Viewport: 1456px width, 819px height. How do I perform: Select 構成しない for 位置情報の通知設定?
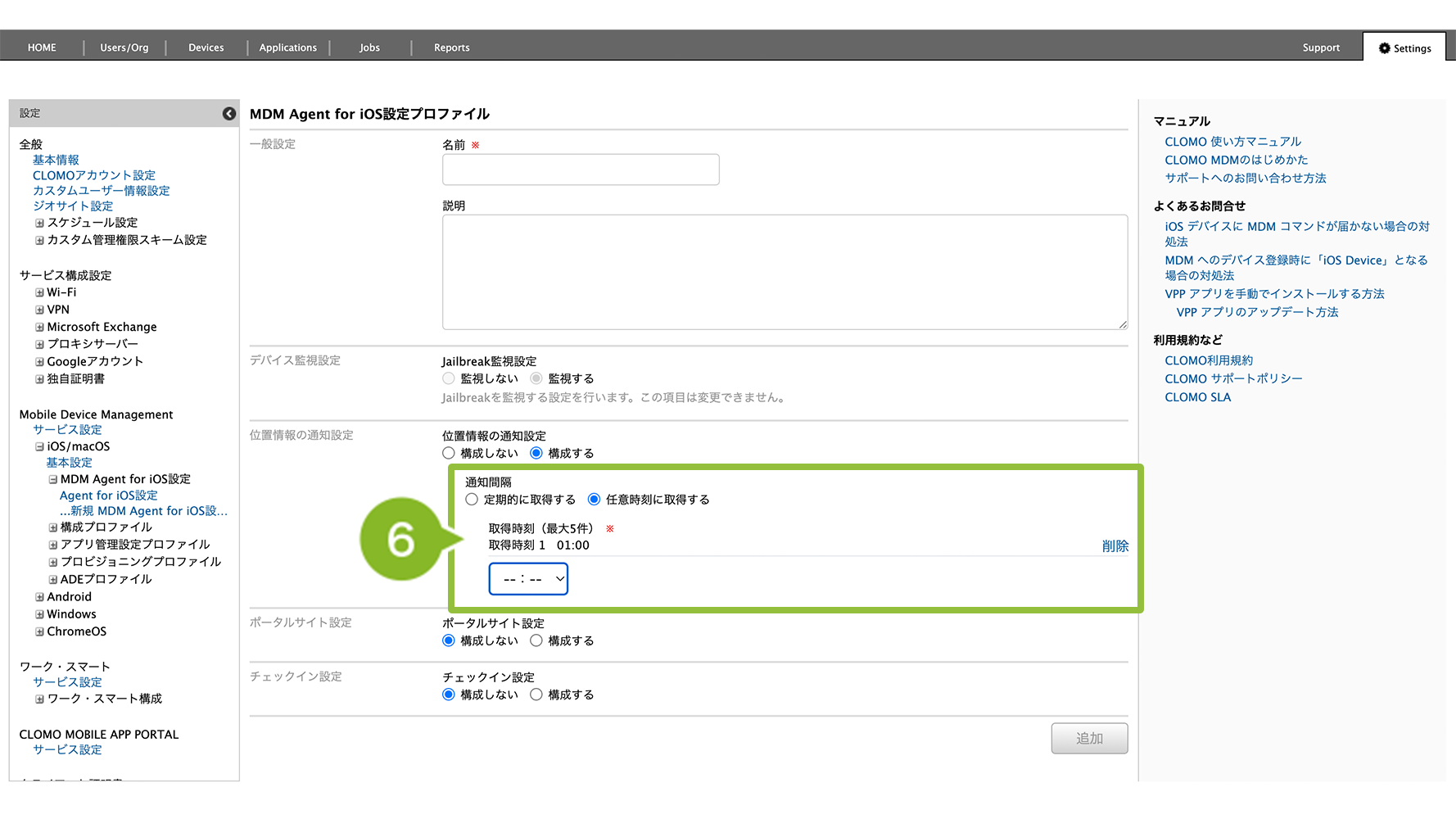click(449, 453)
